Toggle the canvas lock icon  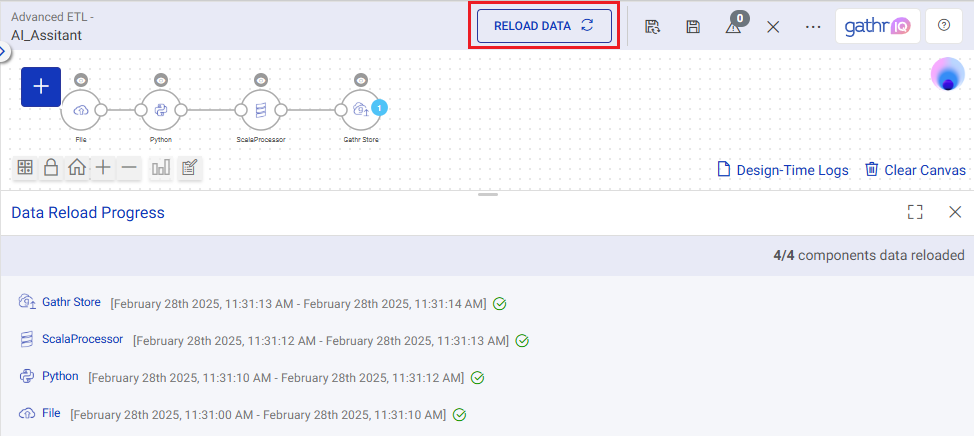(x=51, y=168)
